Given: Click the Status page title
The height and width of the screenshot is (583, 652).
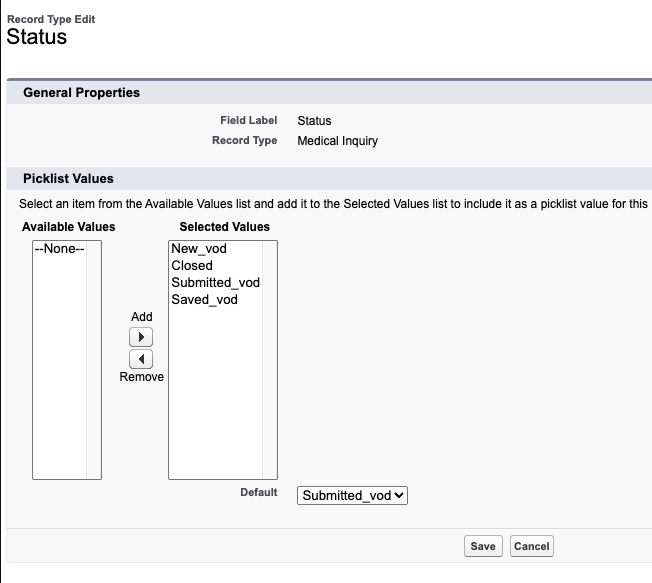Looking at the screenshot, I should (x=37, y=38).
